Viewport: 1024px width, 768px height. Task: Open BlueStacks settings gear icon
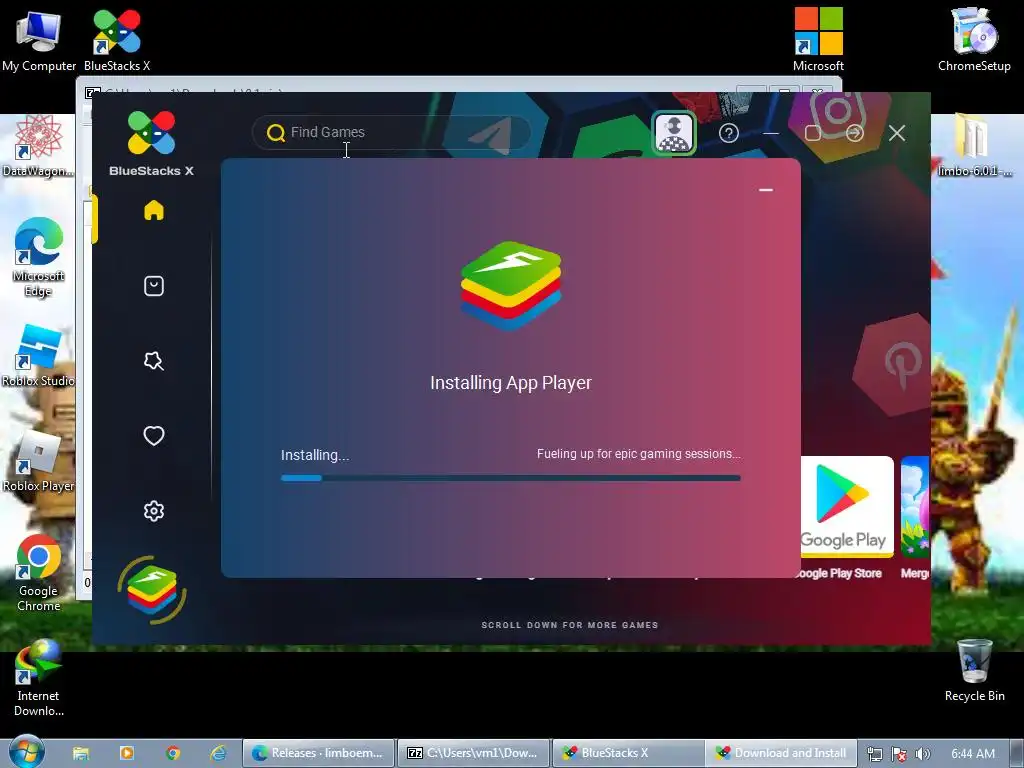coord(154,511)
